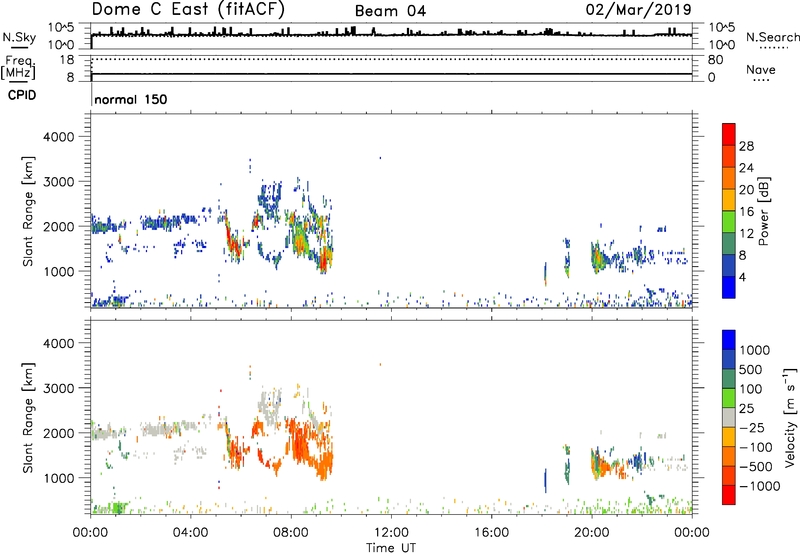Click the "Velocity [m s-1]" color bar label
Viewport: 800px width, 554px height.
[790, 417]
